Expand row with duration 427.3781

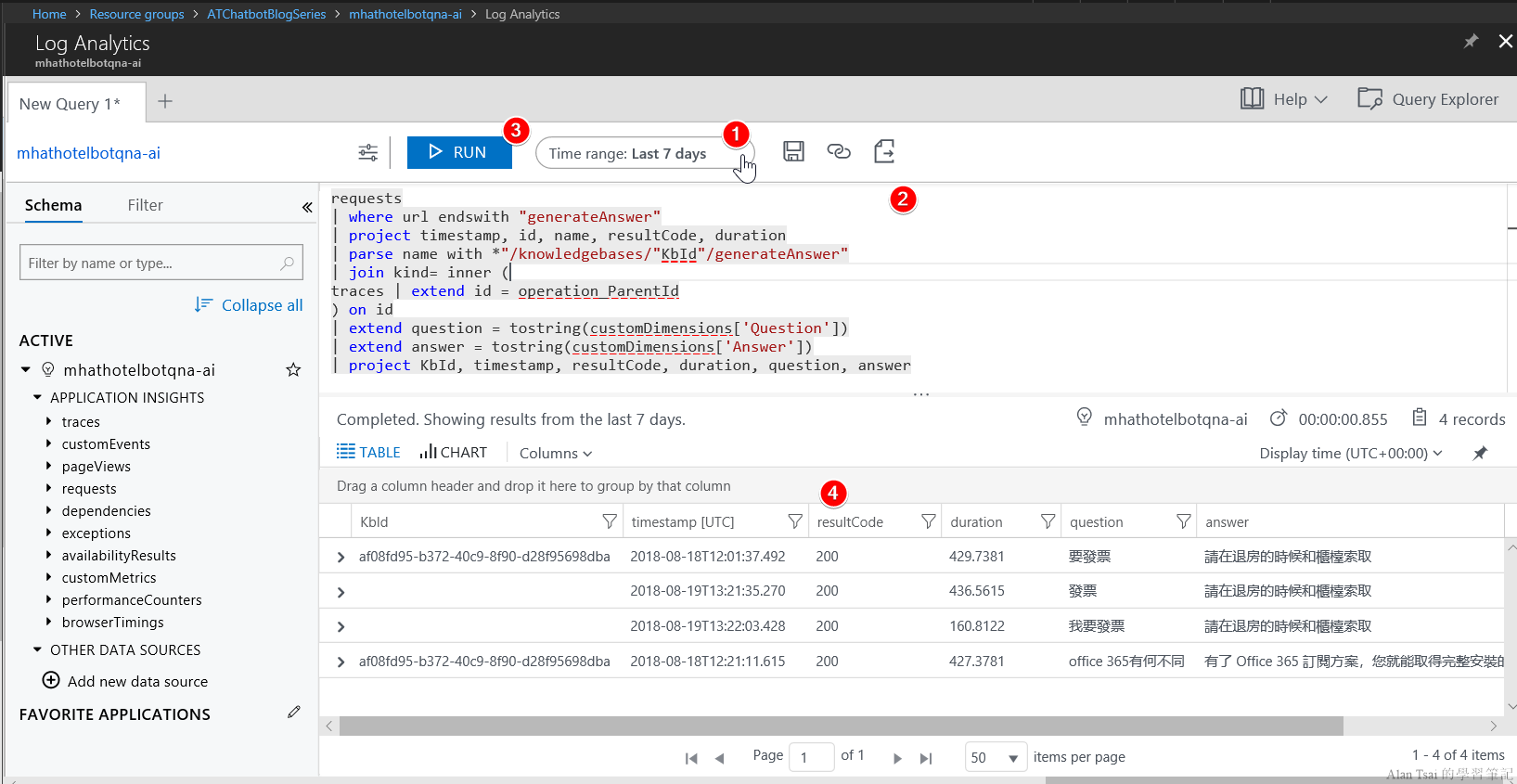coord(341,662)
